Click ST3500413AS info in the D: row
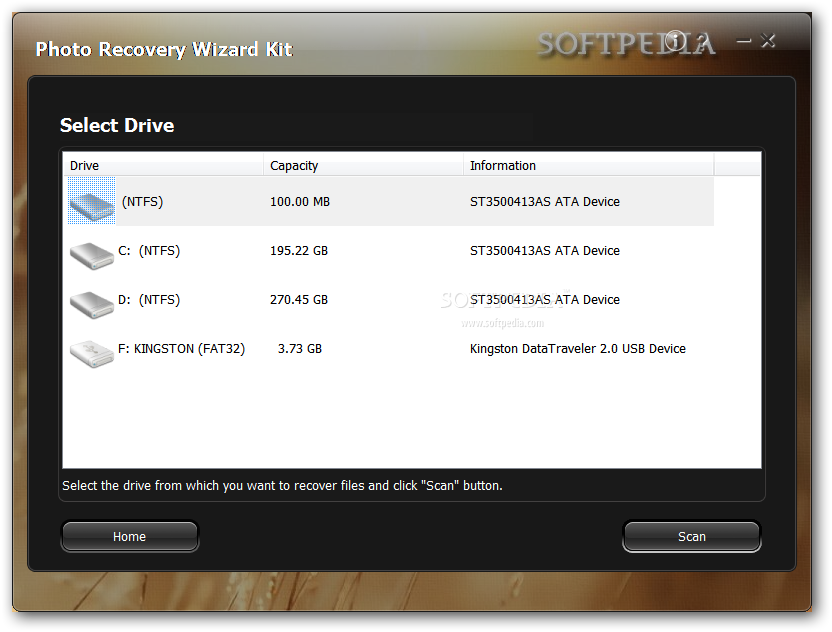Screen dimensions: 832x632 [544, 300]
